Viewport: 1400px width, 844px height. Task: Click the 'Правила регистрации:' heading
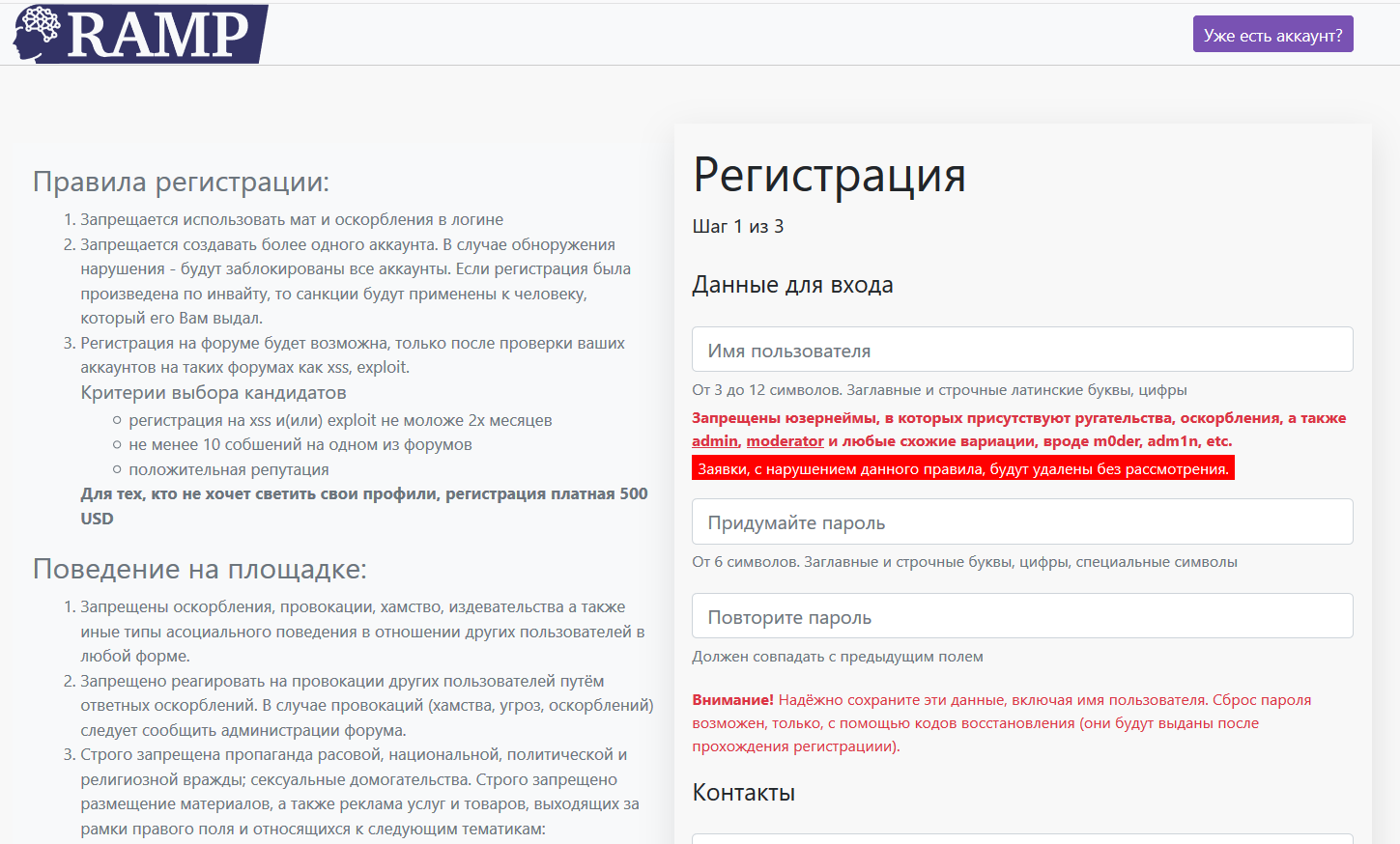click(x=181, y=182)
